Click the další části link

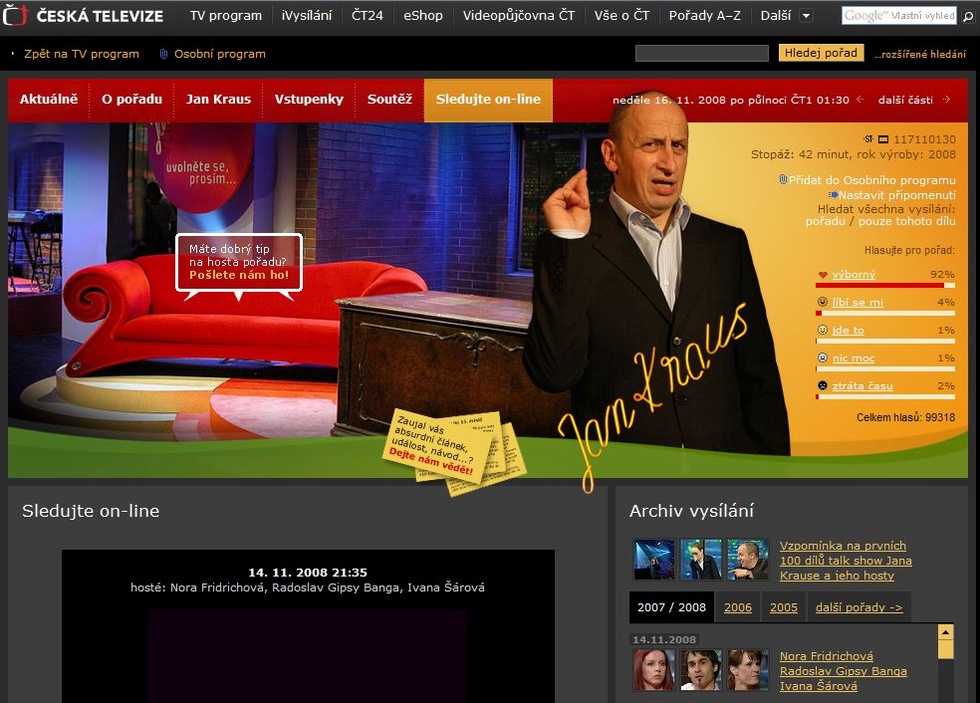coord(905,99)
